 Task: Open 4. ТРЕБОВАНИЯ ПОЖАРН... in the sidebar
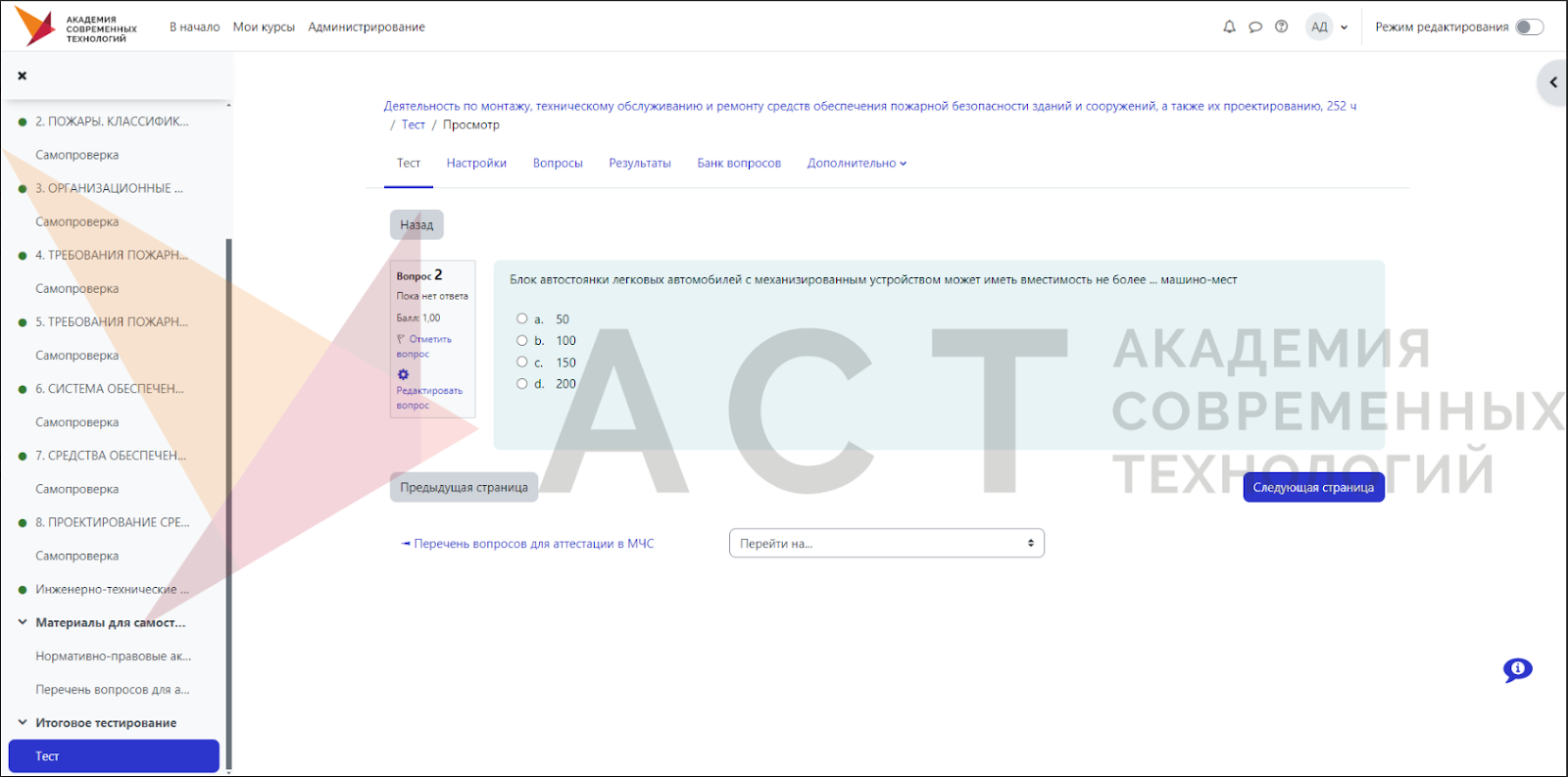[112, 255]
